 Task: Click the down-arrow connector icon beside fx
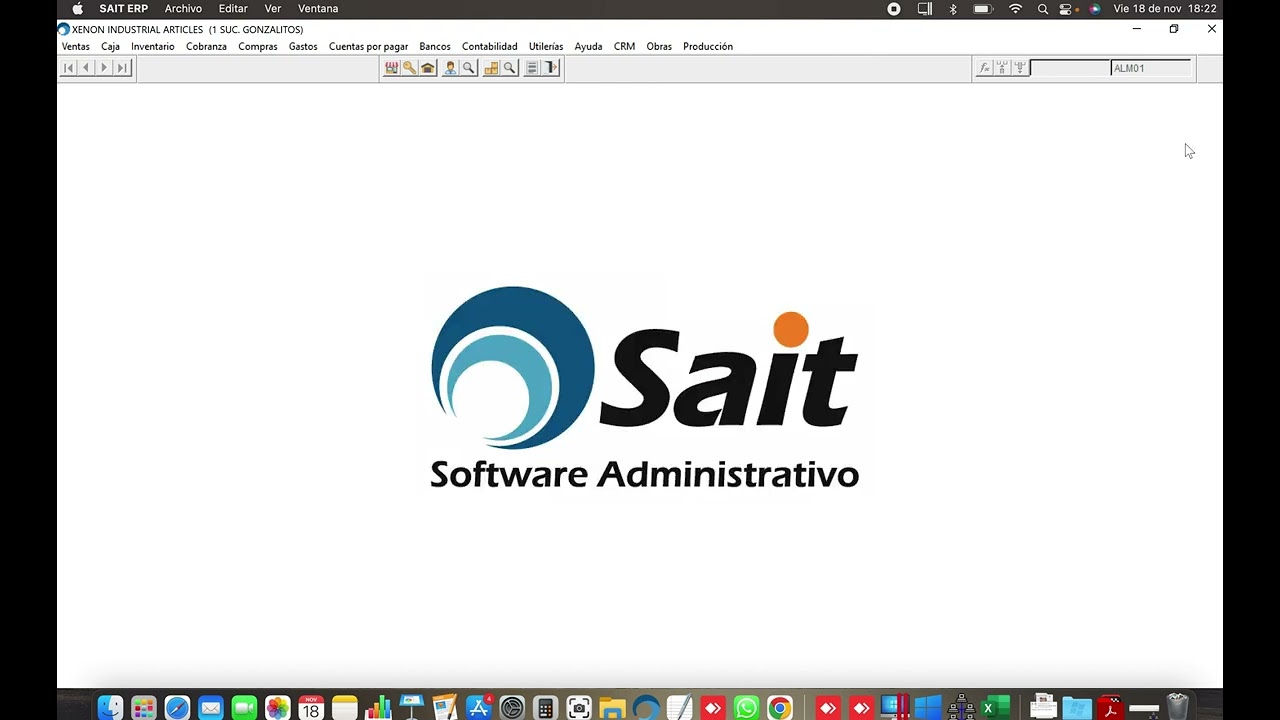click(x=1020, y=68)
